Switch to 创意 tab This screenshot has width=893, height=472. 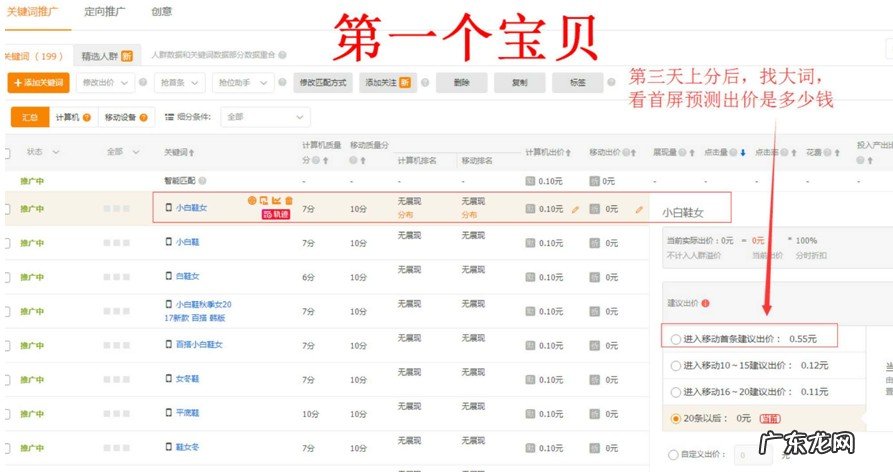[x=162, y=11]
